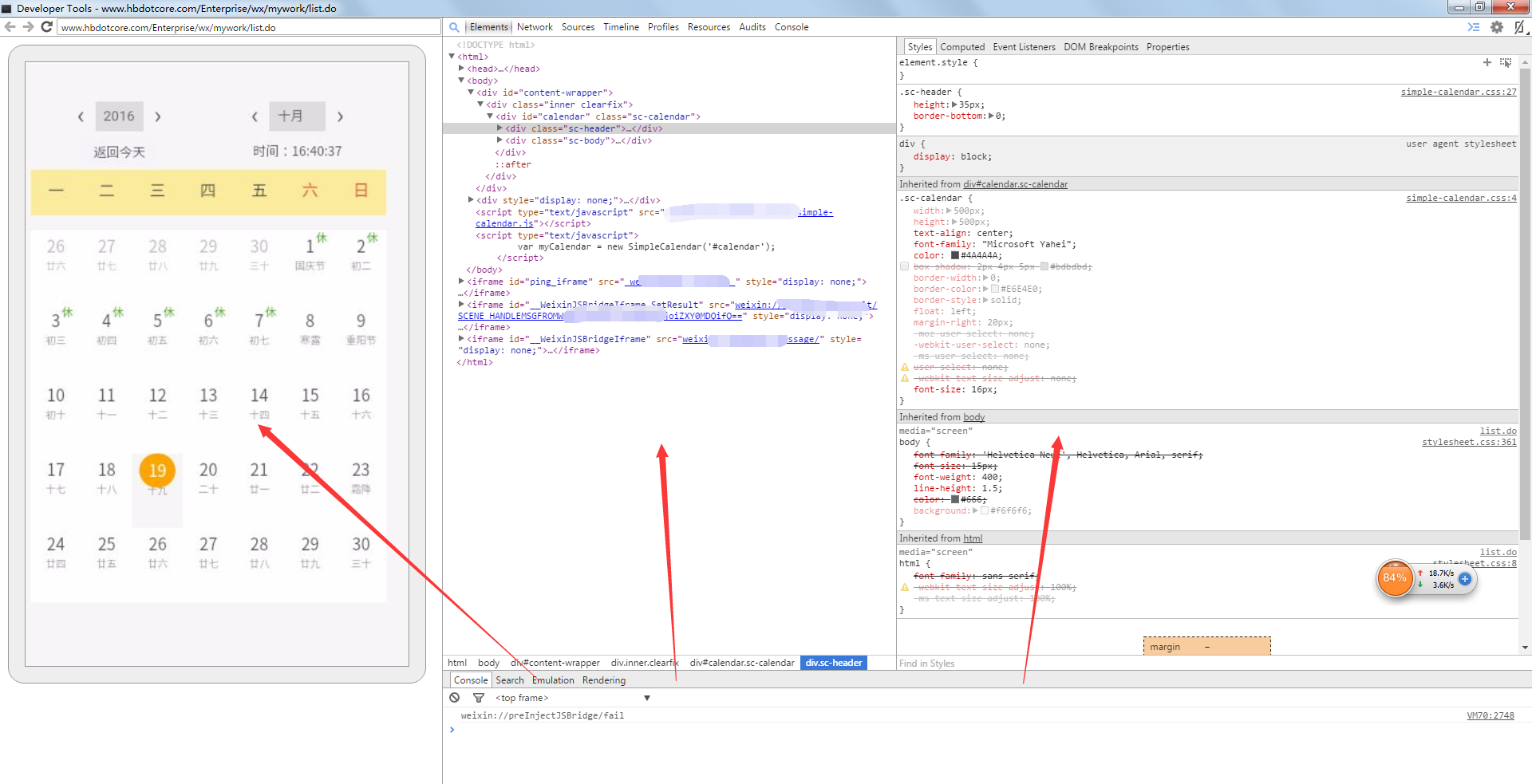Click the Styles pane scrollbar down arrow
Screen dimensions: 1532x784
pyautogui.click(x=1525, y=648)
